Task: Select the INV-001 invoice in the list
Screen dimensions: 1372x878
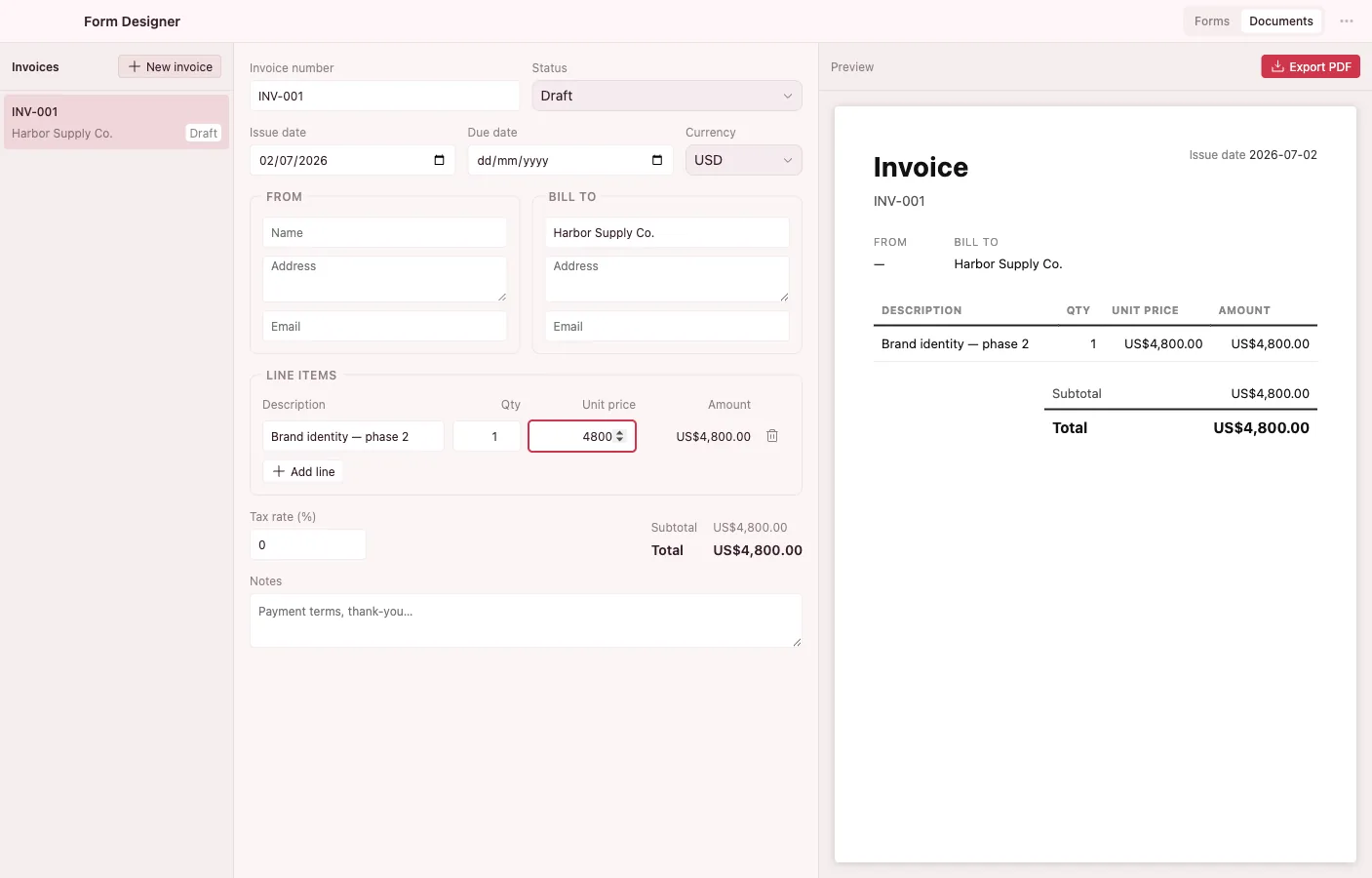Action: 116,122
